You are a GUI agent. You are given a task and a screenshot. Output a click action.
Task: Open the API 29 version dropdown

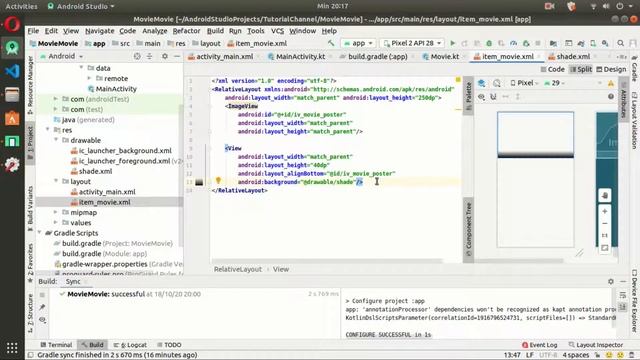pos(555,83)
